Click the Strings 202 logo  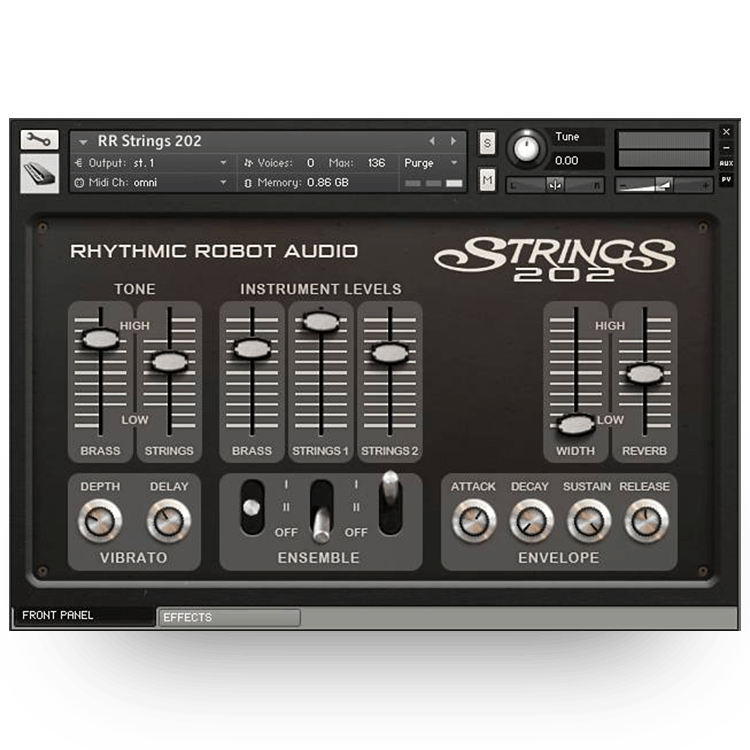pos(556,259)
